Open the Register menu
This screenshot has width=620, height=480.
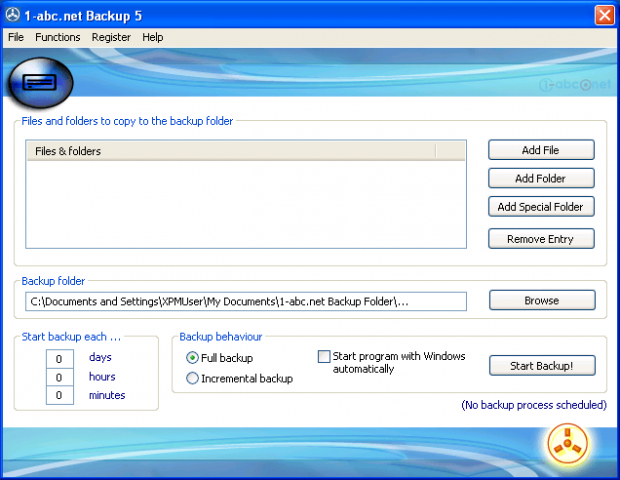pyautogui.click(x=111, y=37)
